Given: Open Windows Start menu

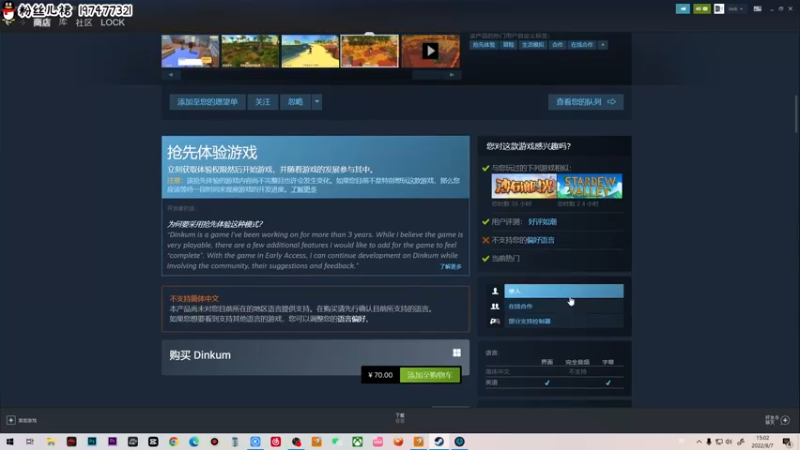Looking at the screenshot, I should click(9, 442).
